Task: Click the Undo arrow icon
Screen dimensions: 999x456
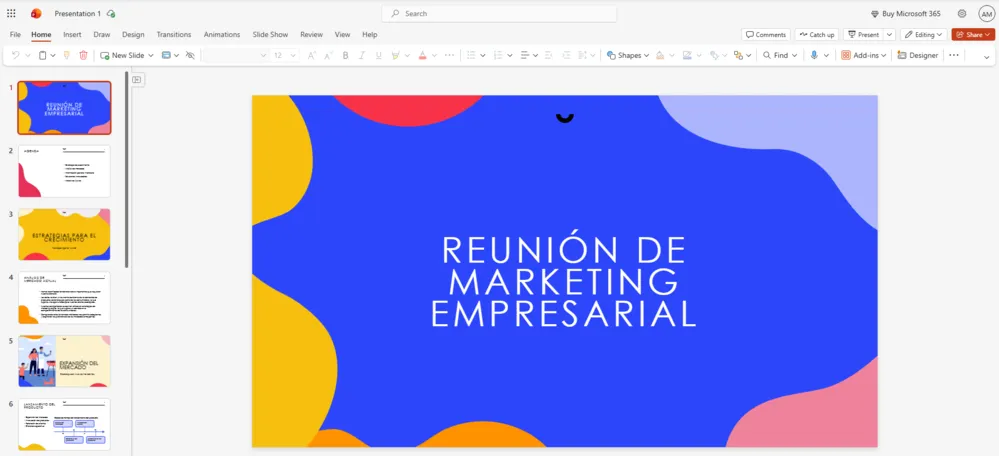Action: coord(15,55)
